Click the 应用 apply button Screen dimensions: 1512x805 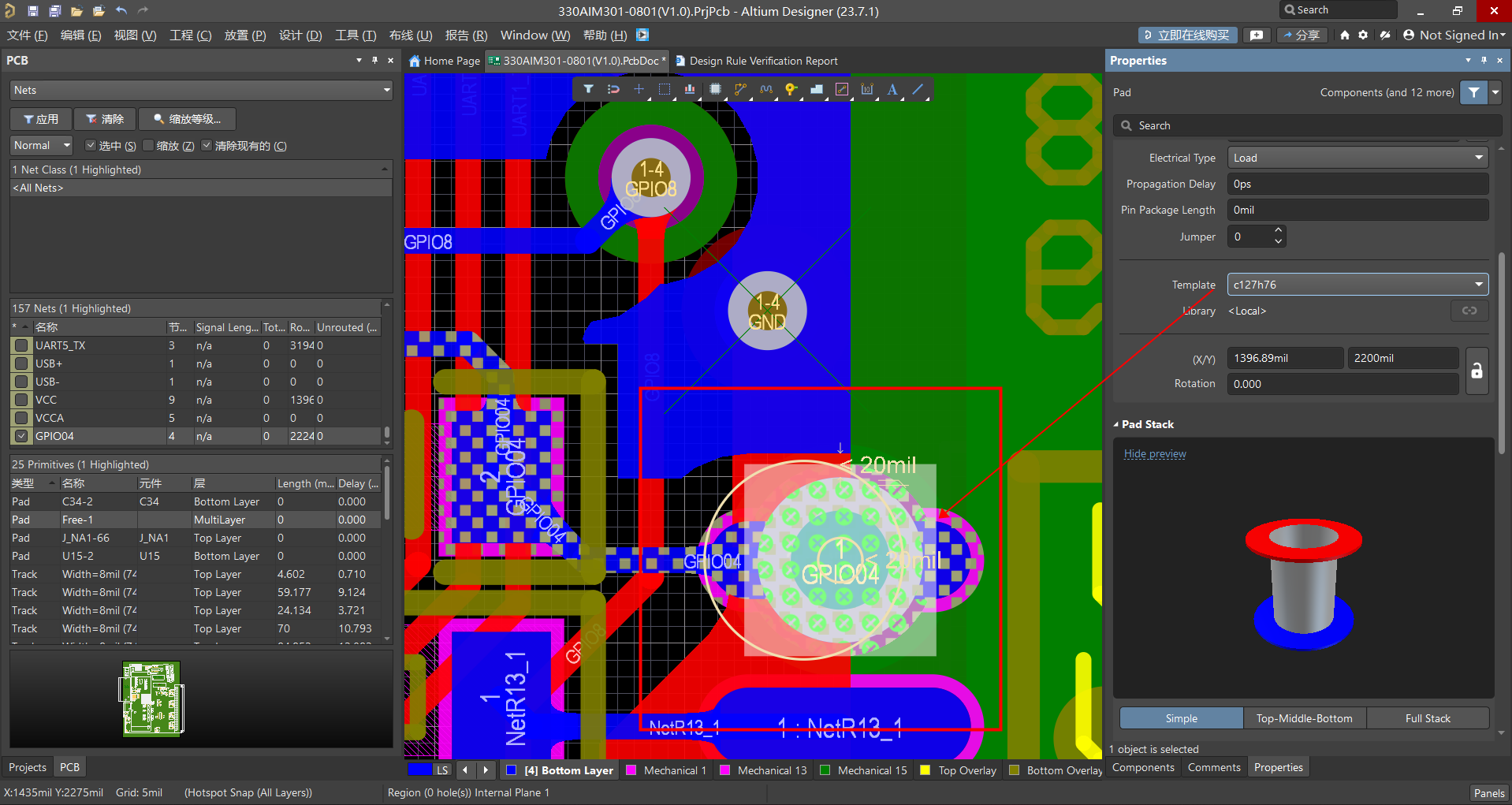[x=41, y=119]
